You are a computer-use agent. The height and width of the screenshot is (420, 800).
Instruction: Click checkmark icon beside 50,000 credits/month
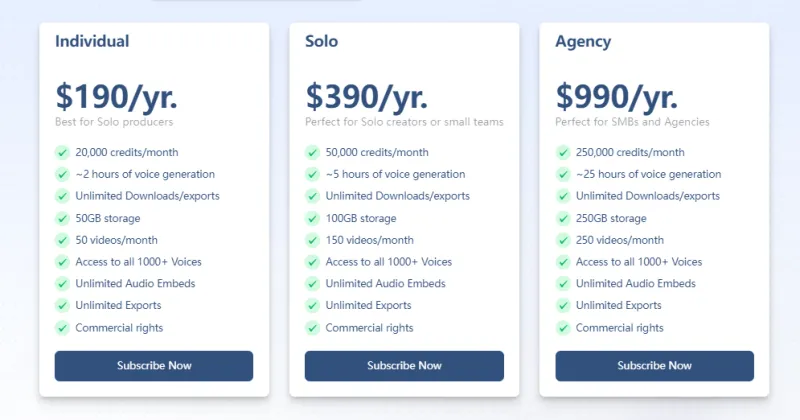point(312,153)
